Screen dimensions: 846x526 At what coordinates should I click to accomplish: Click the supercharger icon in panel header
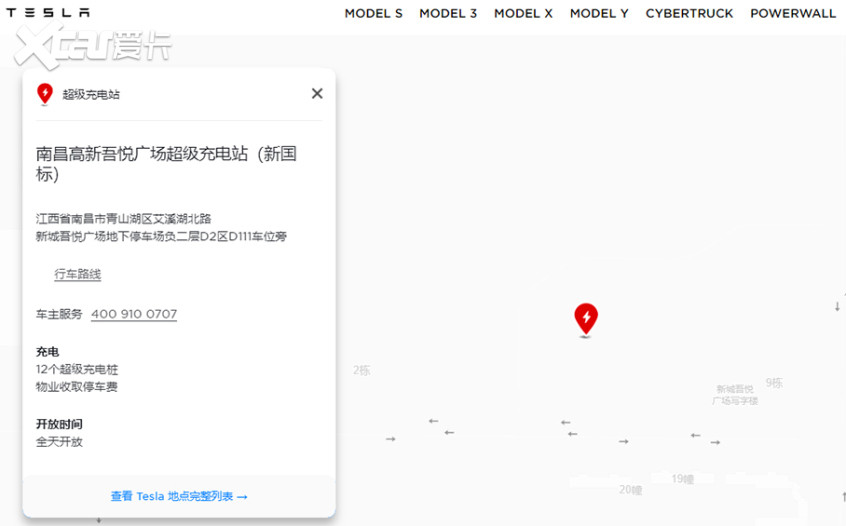(x=45, y=94)
